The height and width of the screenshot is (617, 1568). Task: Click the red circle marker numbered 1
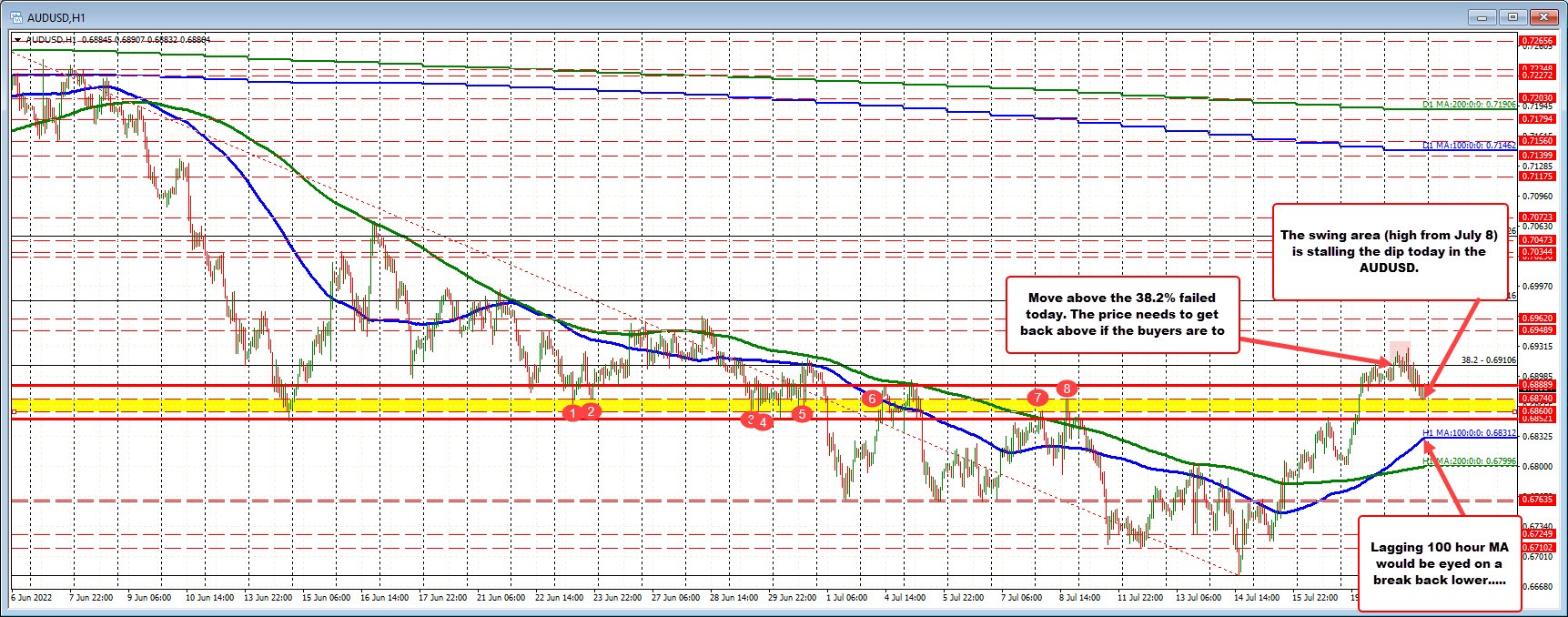click(x=572, y=413)
